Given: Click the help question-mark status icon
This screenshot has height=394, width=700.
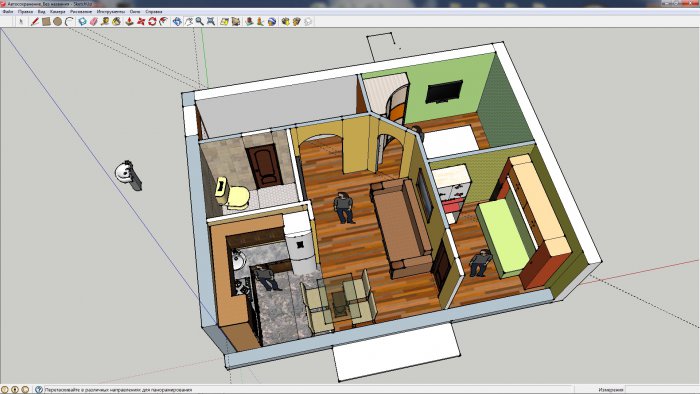Looking at the screenshot, I should (39, 390).
